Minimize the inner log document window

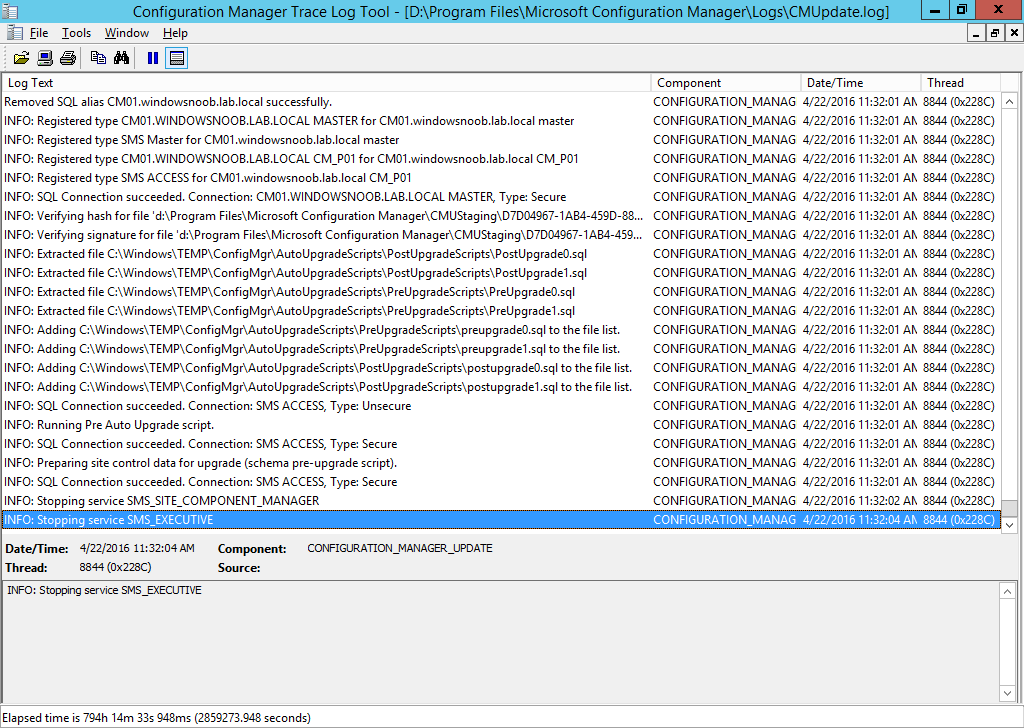pyautogui.click(x=976, y=33)
